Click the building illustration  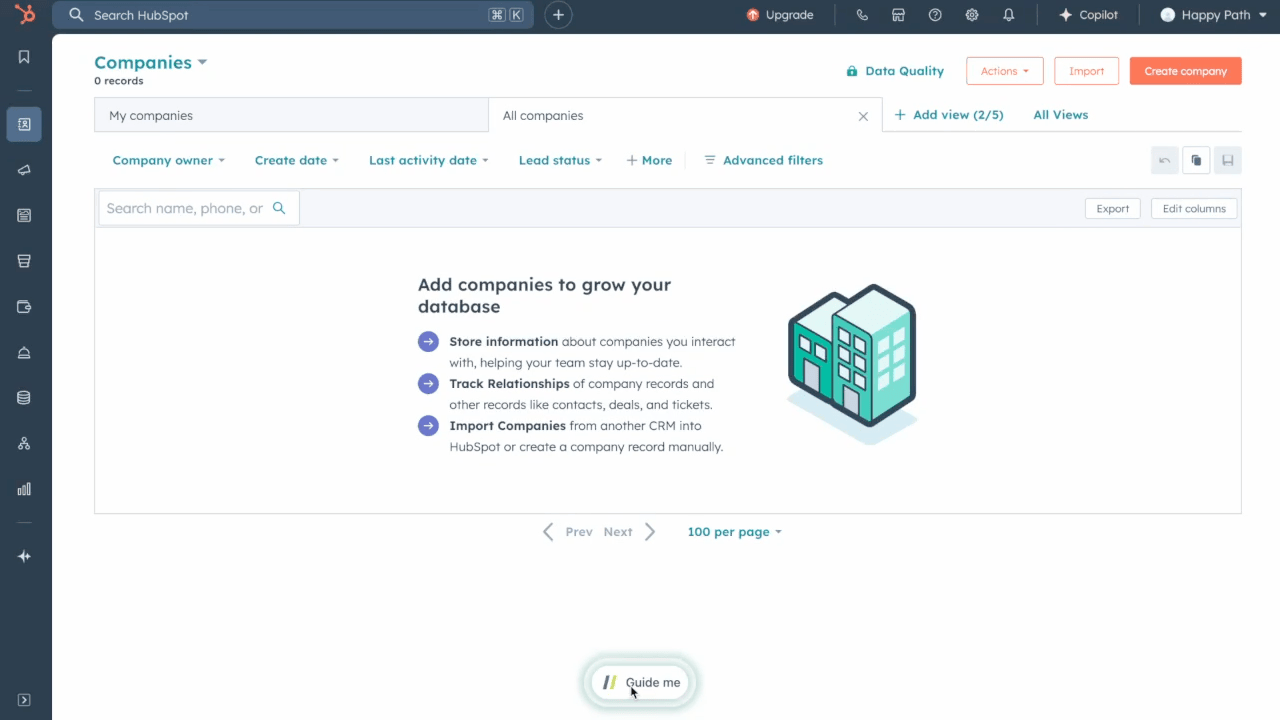(852, 364)
